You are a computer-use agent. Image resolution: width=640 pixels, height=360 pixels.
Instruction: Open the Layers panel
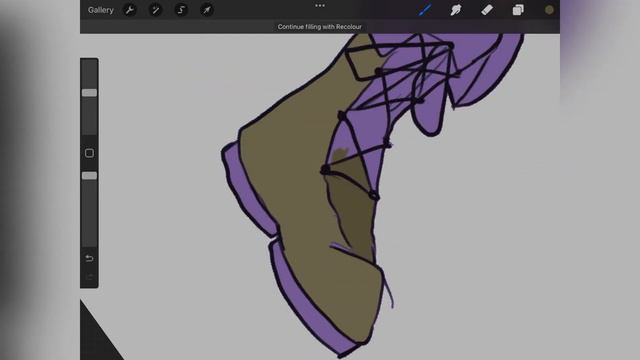coord(518,10)
